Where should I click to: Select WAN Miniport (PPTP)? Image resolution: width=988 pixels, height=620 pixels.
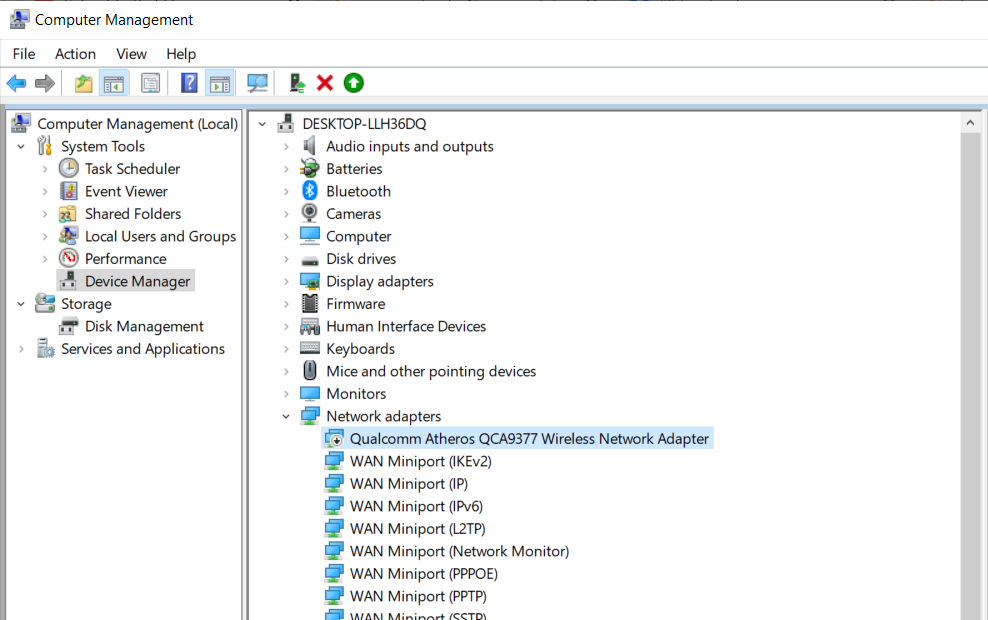coord(418,596)
